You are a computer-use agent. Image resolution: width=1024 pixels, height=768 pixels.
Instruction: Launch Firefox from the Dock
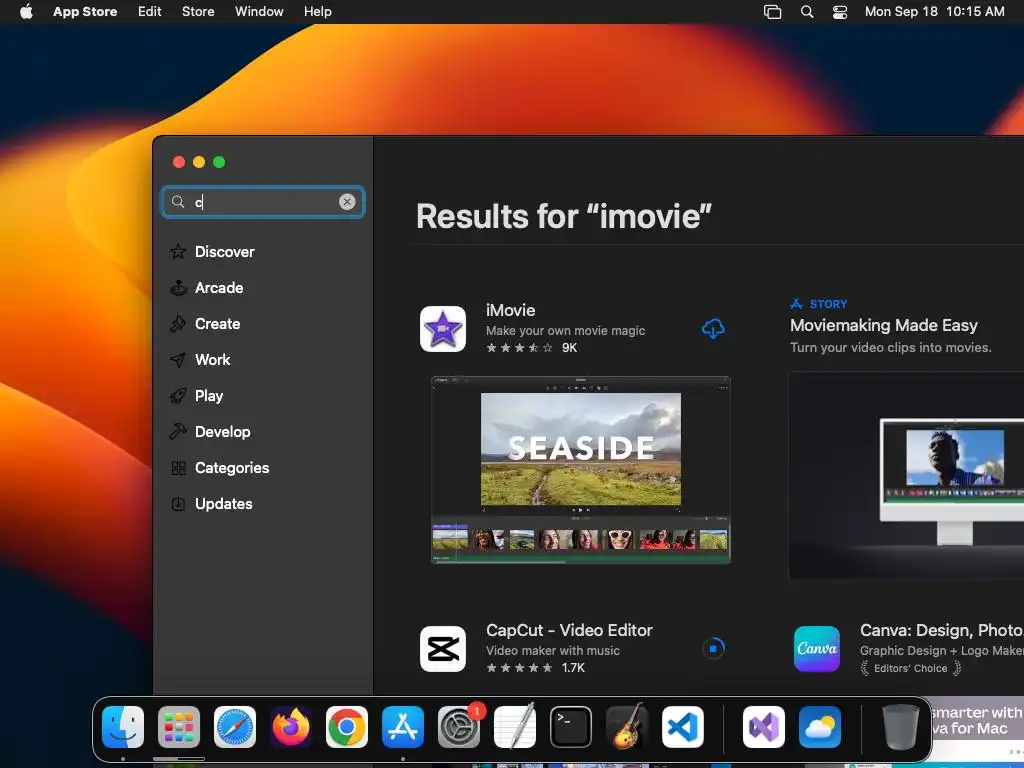(x=291, y=727)
